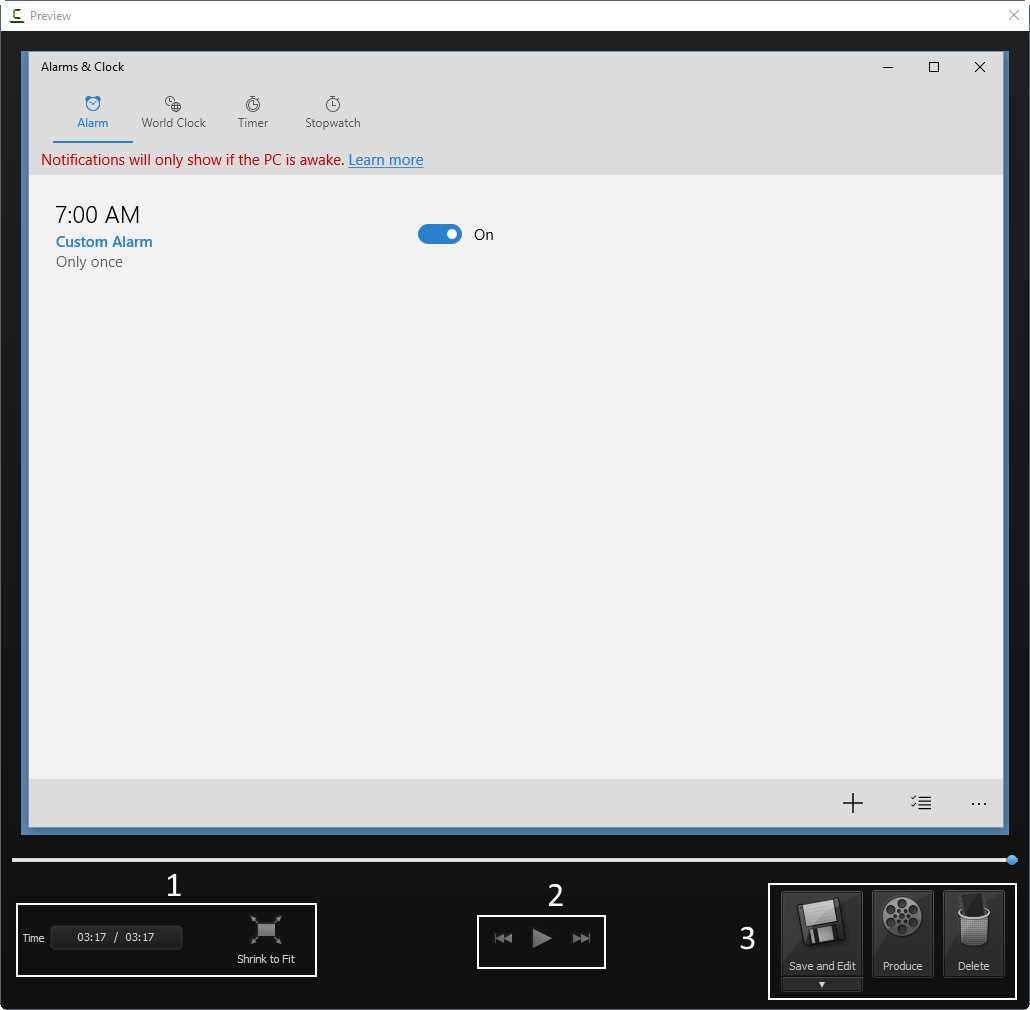Screen dimensions: 1030x1010
Task: Click the Time input field
Action: [116, 937]
